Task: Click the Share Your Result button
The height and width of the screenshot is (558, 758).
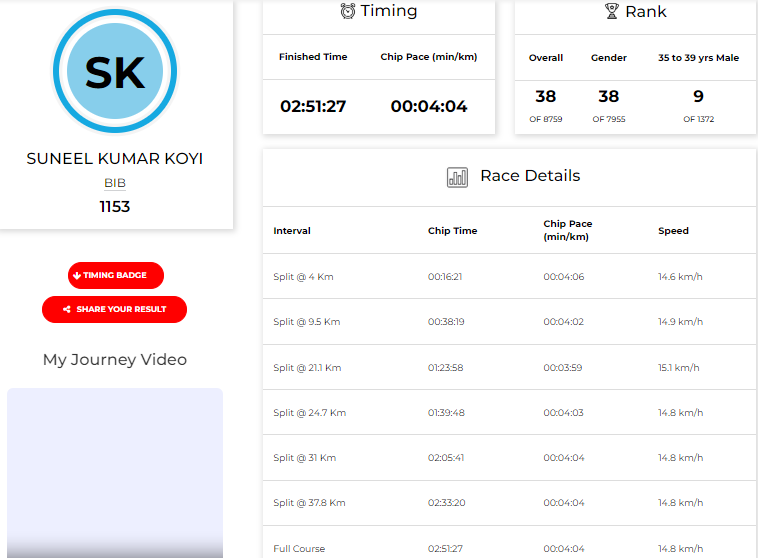Action: [x=115, y=309]
